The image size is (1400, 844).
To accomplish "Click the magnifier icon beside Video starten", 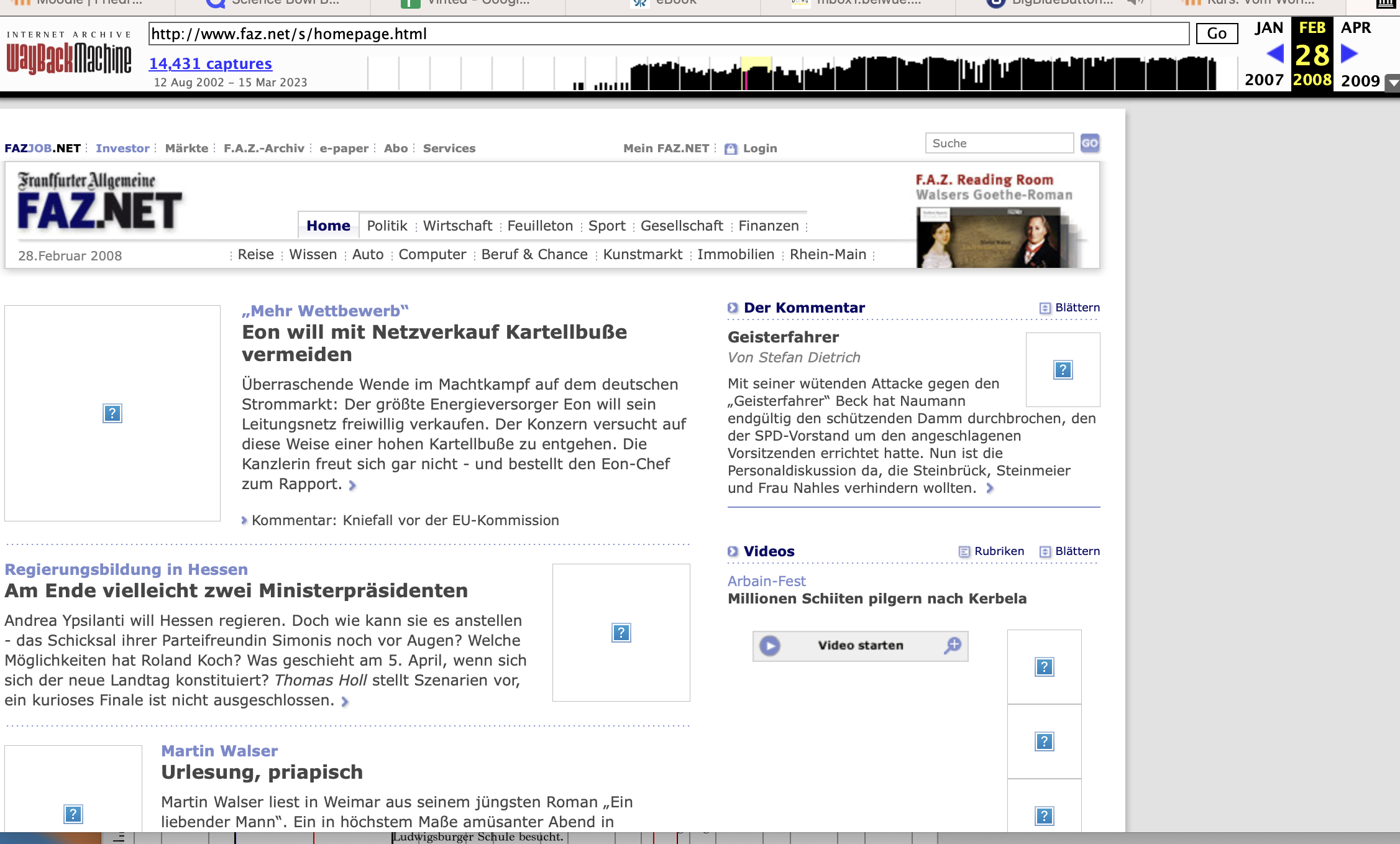I will (x=951, y=646).
